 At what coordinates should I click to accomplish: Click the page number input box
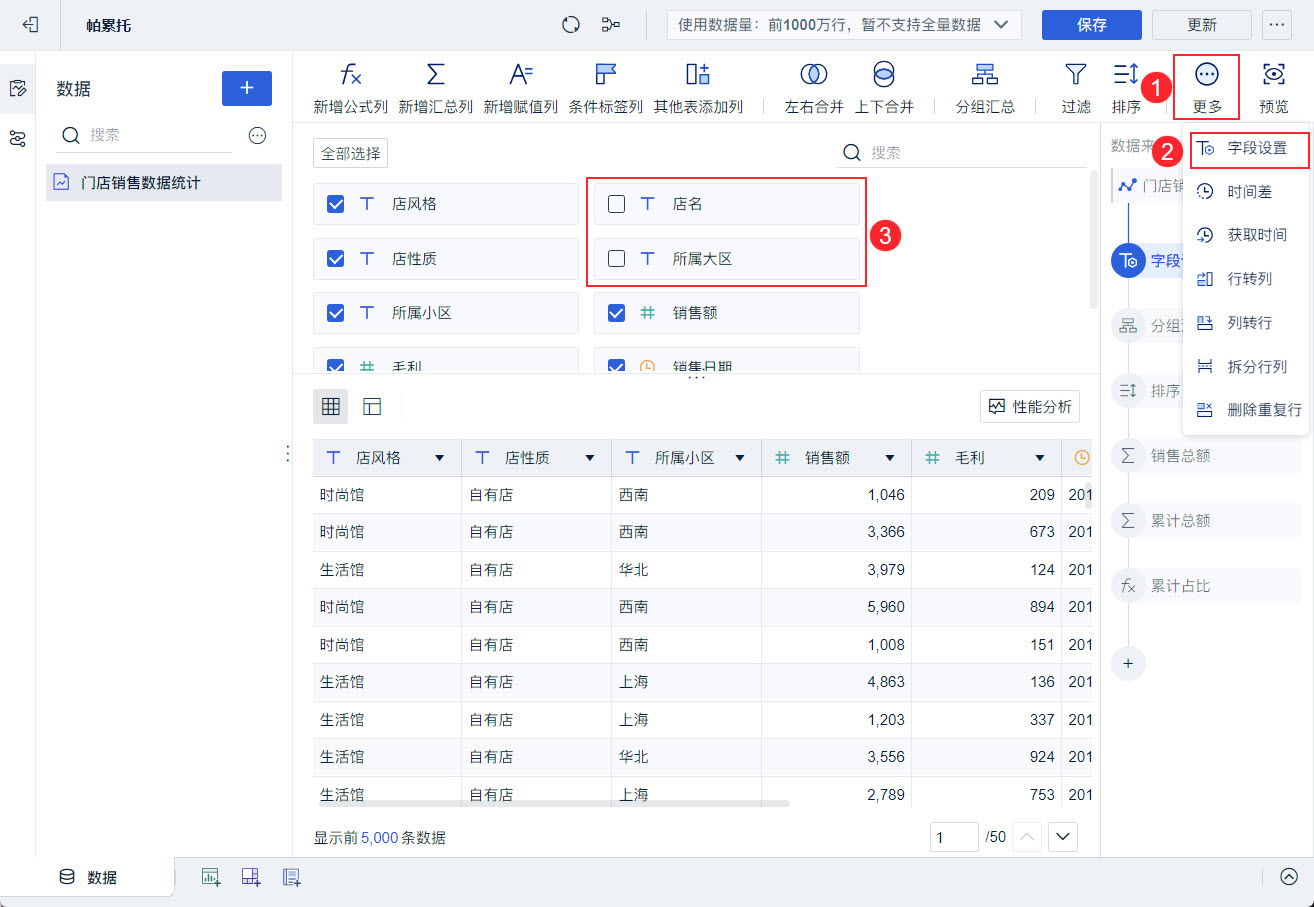(x=954, y=837)
